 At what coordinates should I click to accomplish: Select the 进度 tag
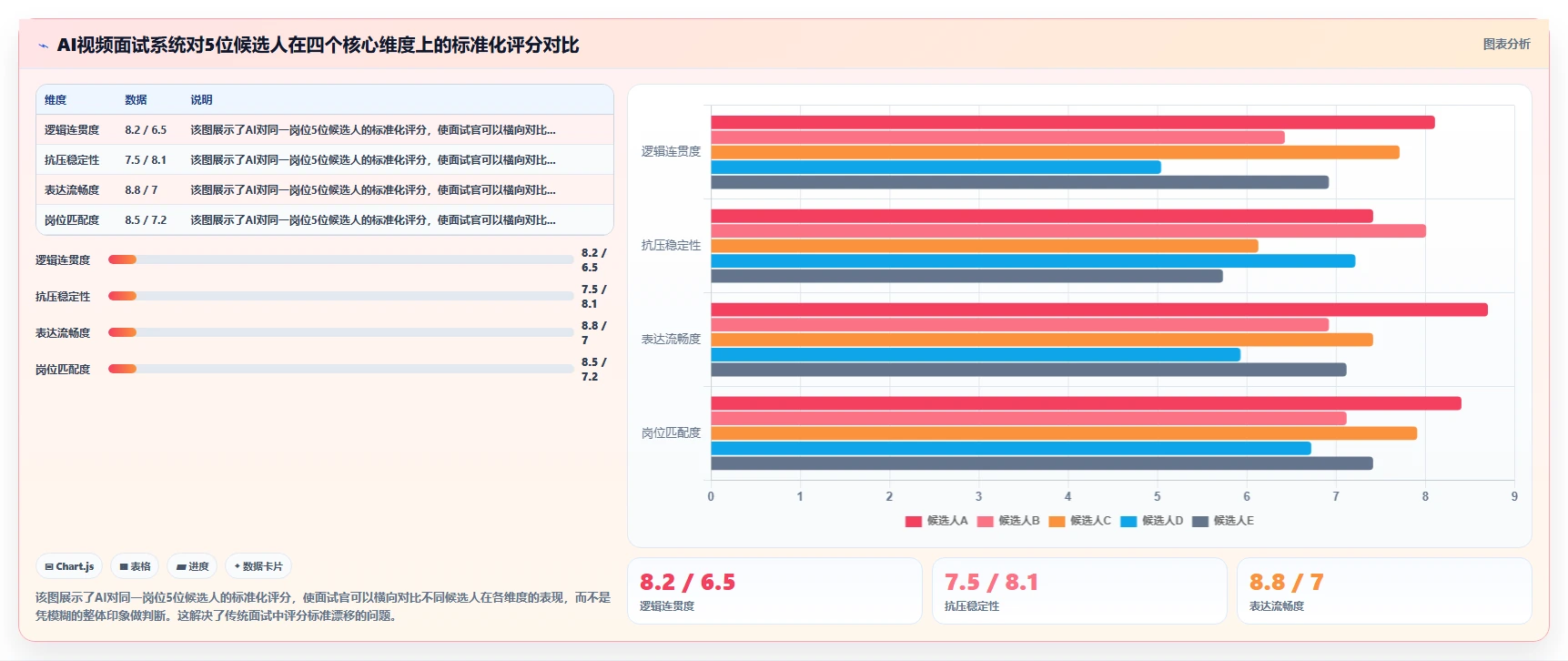(x=192, y=566)
